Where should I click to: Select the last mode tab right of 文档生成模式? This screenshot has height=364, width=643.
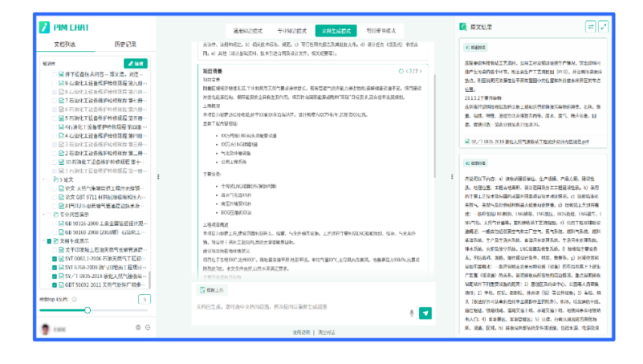(381, 31)
